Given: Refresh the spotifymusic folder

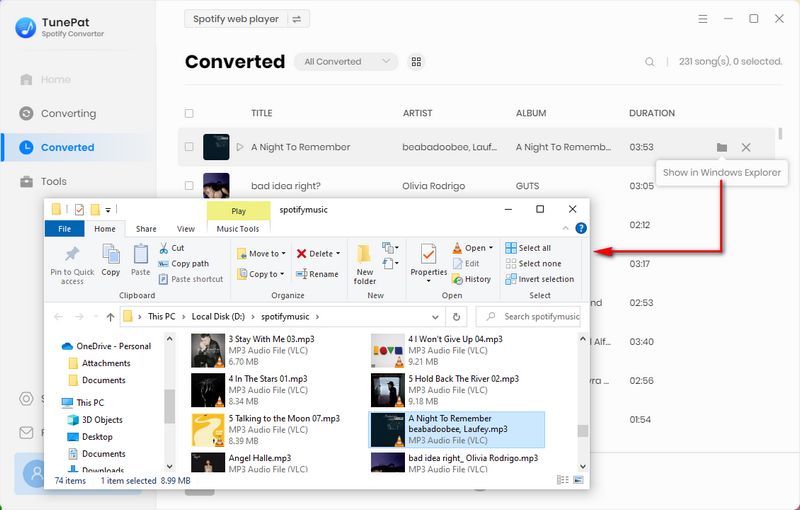Looking at the screenshot, I should (x=456, y=317).
